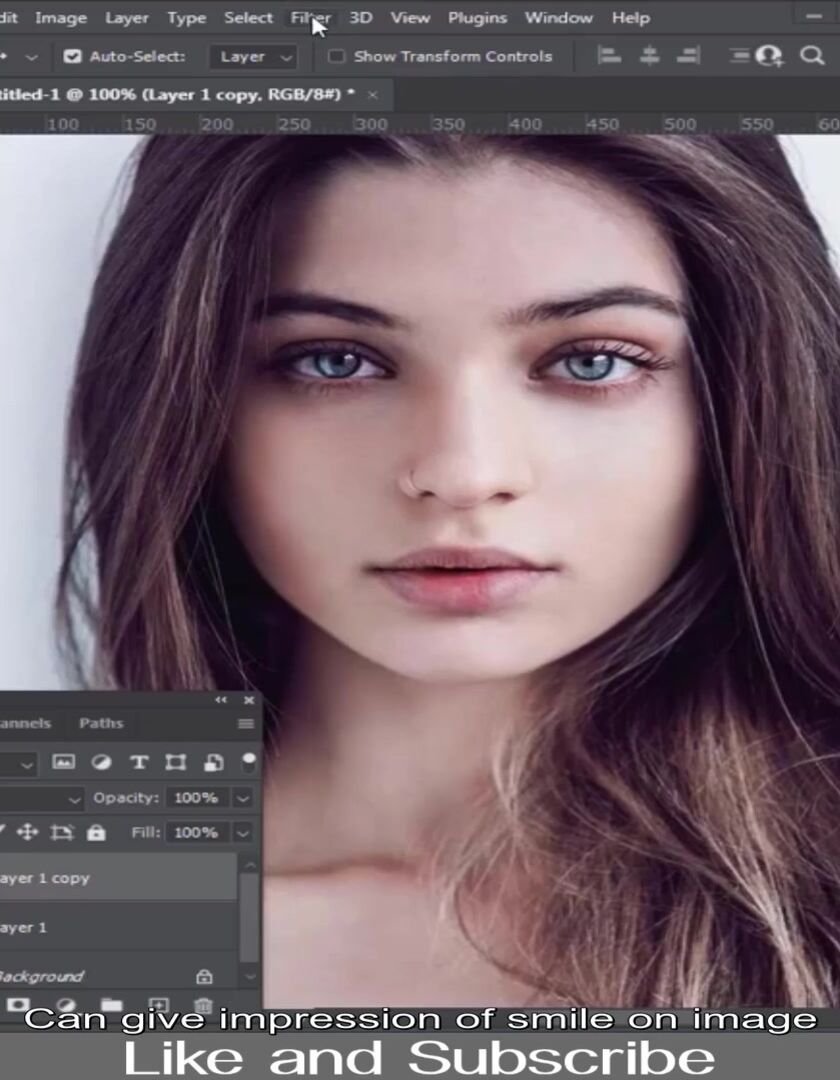
Task: Select the adjustment layer filter icon
Action: [x=101, y=762]
